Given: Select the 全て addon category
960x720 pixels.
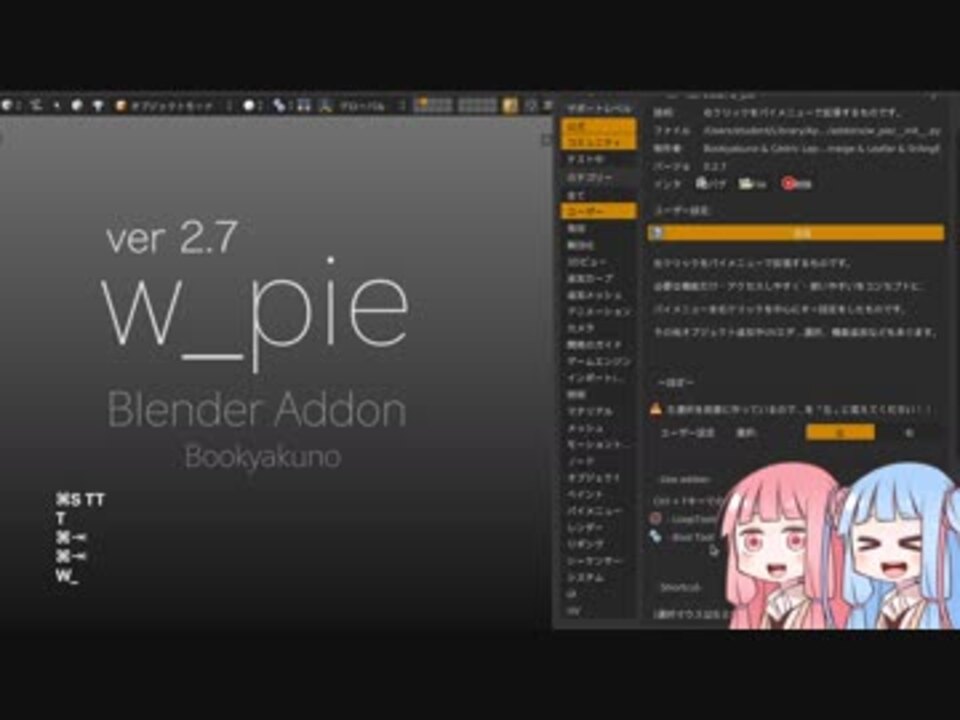Looking at the screenshot, I should pos(598,195).
